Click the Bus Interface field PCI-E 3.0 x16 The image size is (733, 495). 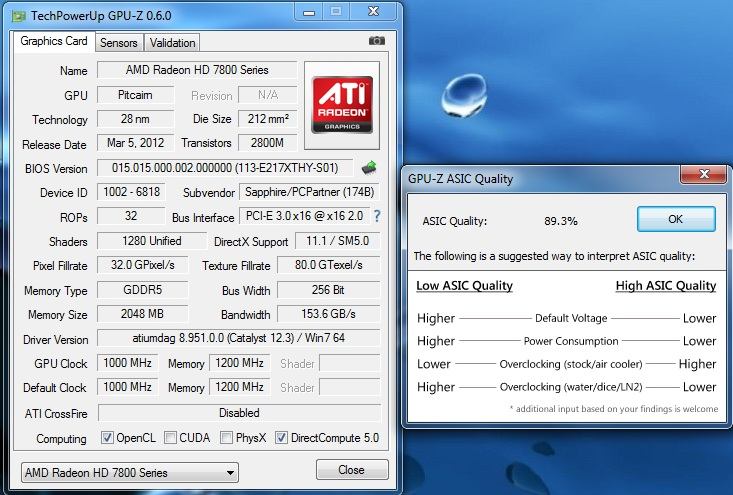(304, 216)
